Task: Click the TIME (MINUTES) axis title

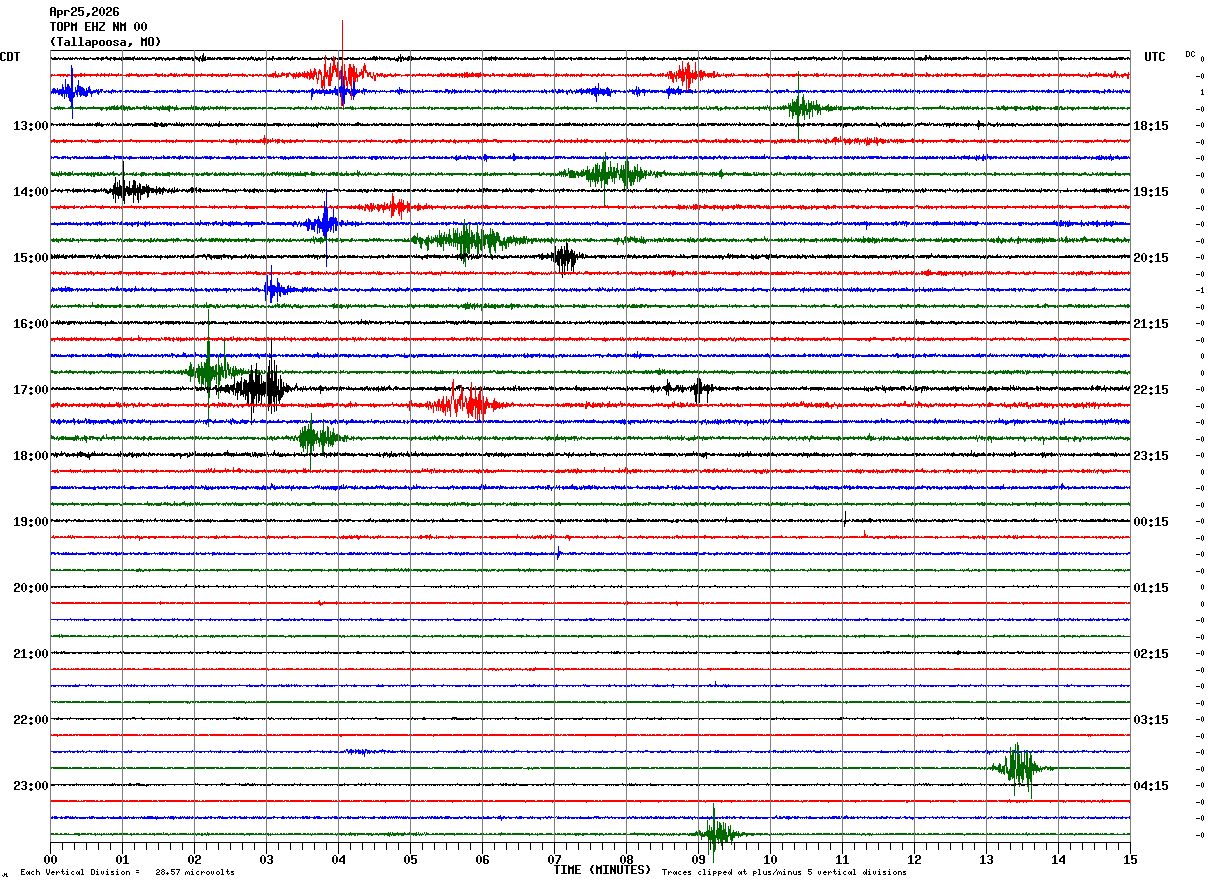Action: [x=602, y=870]
